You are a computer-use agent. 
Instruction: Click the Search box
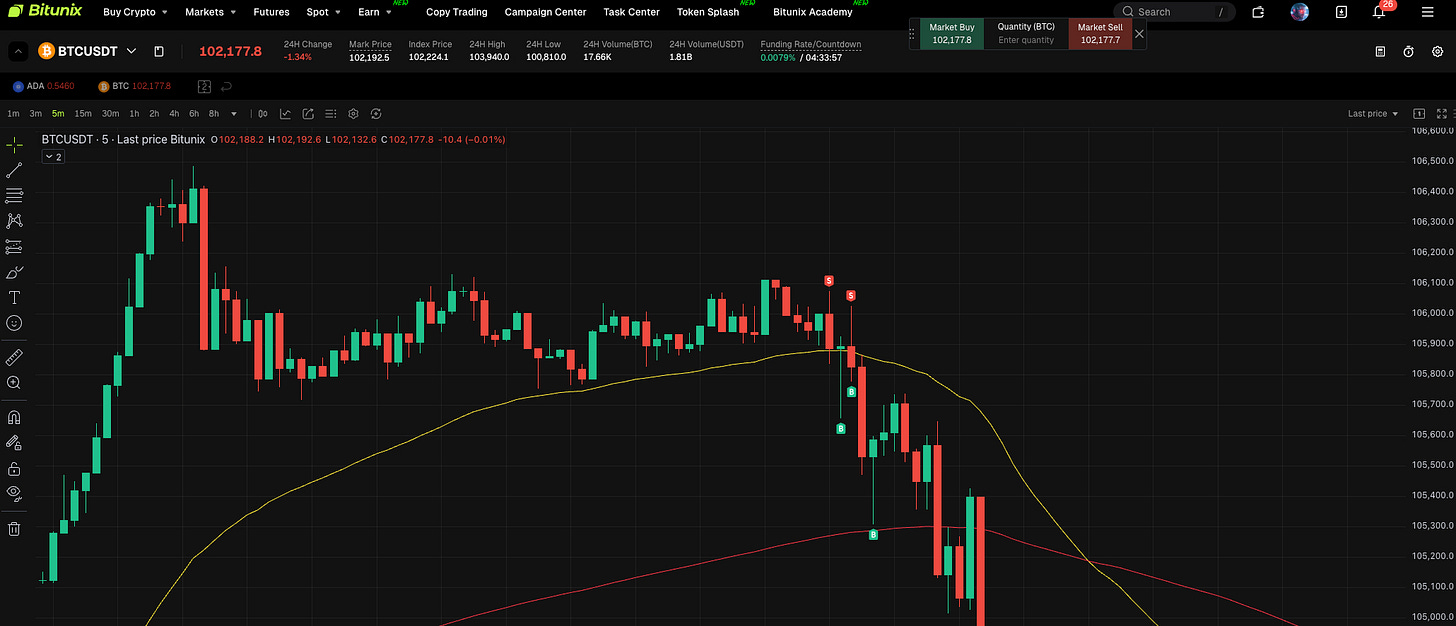click(1174, 12)
